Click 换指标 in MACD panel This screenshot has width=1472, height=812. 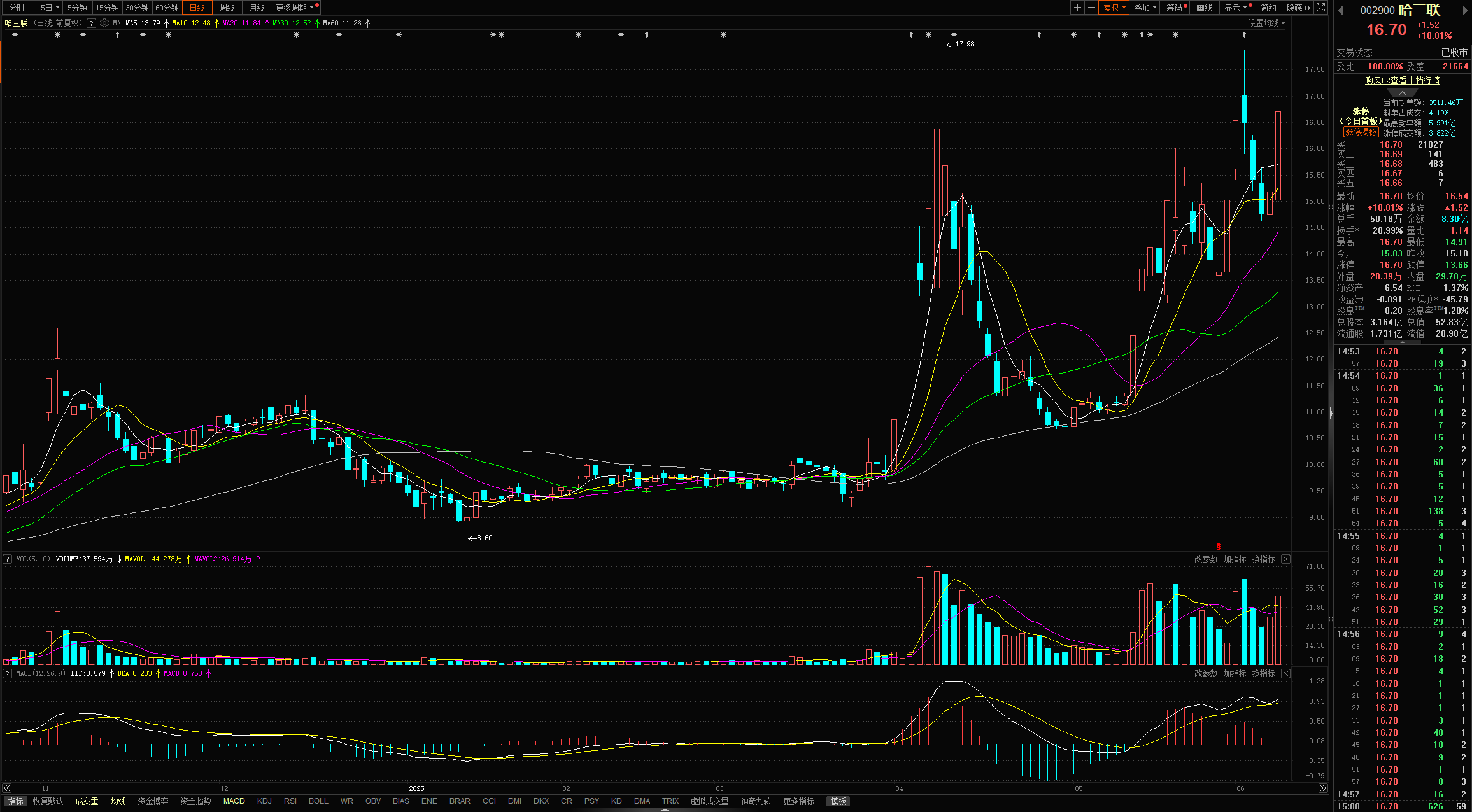click(x=1264, y=673)
